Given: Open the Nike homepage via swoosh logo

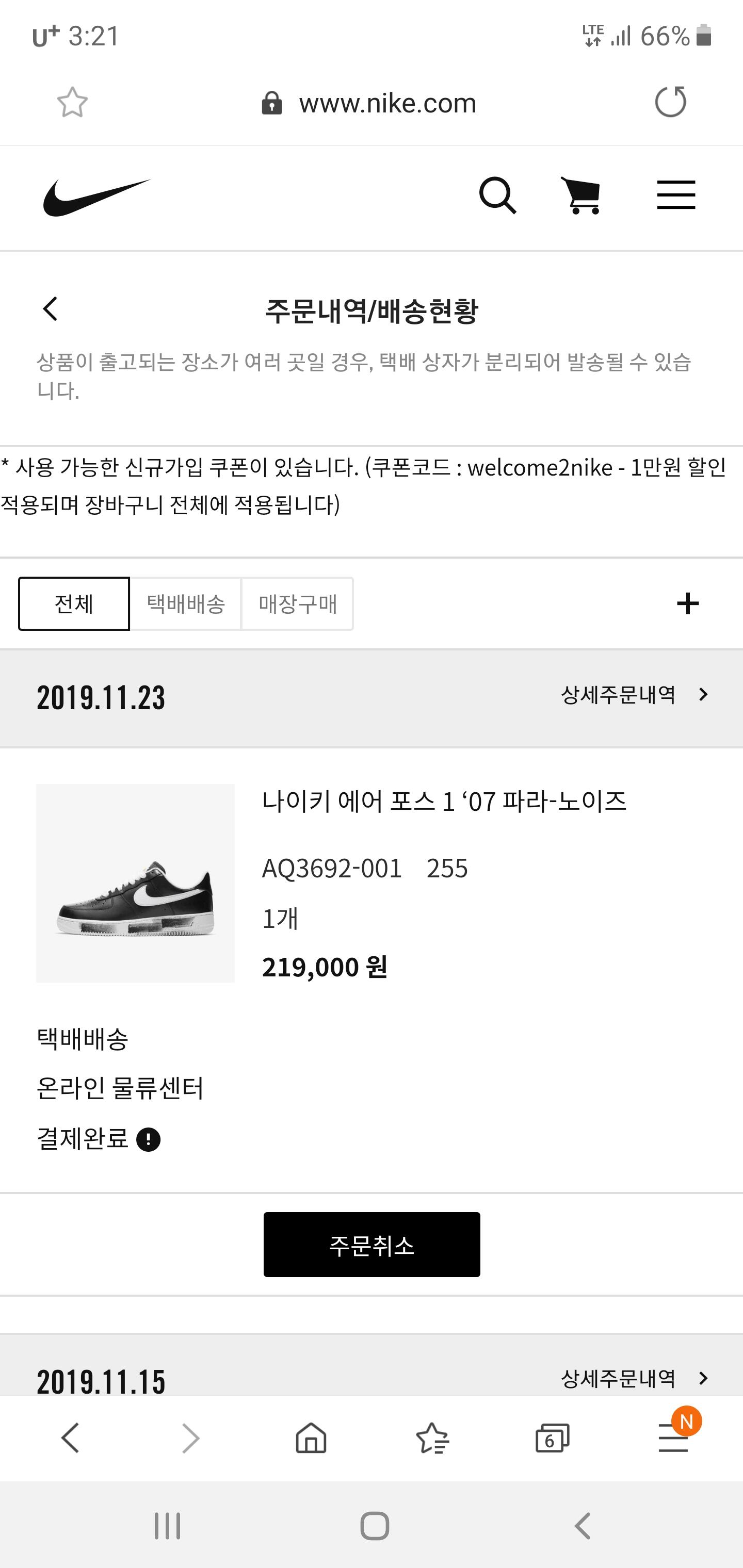Looking at the screenshot, I should pyautogui.click(x=96, y=197).
